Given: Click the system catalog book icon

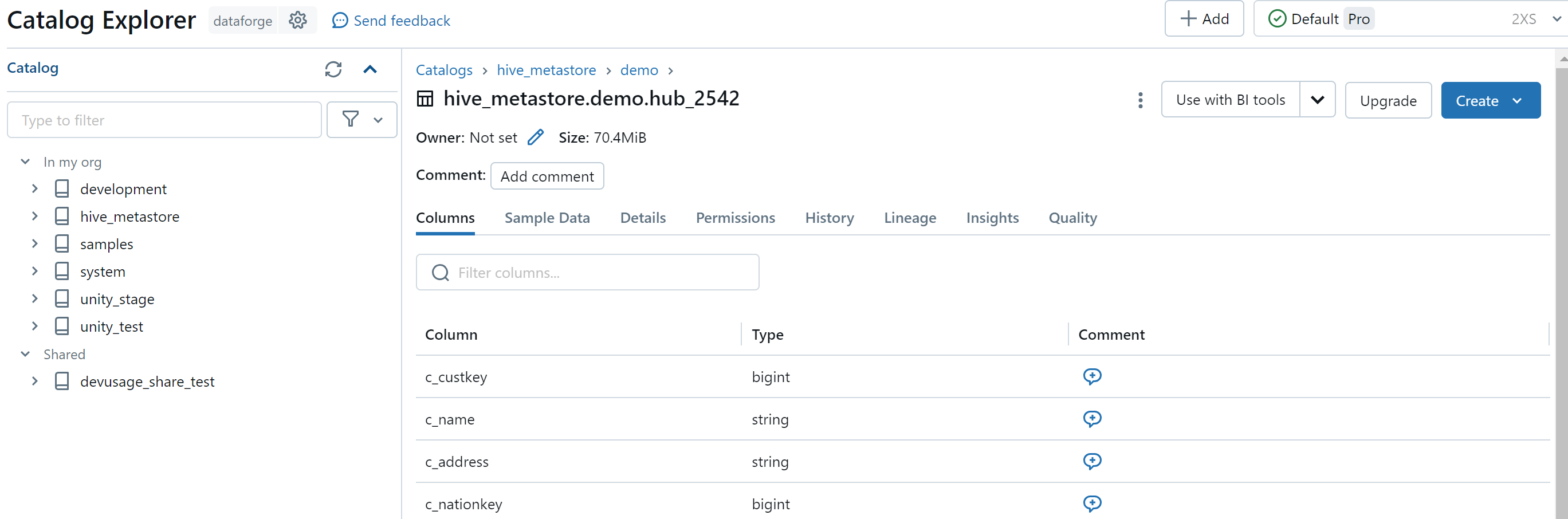Looking at the screenshot, I should [x=62, y=271].
